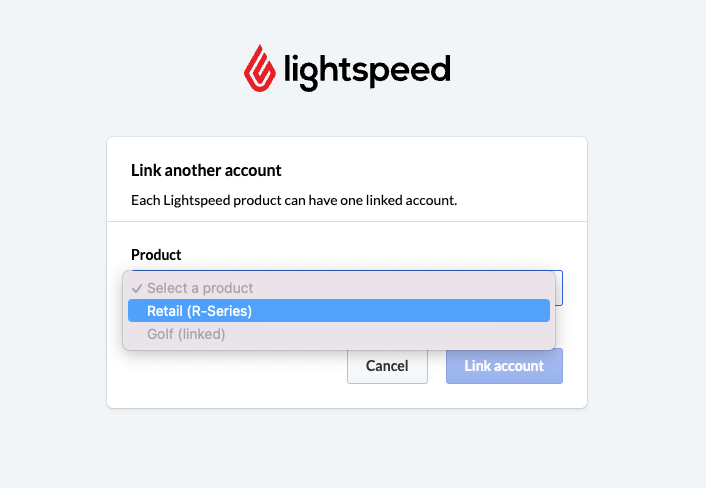Click the (linked) suffix of Golf
The height and width of the screenshot is (488, 706).
(201, 334)
